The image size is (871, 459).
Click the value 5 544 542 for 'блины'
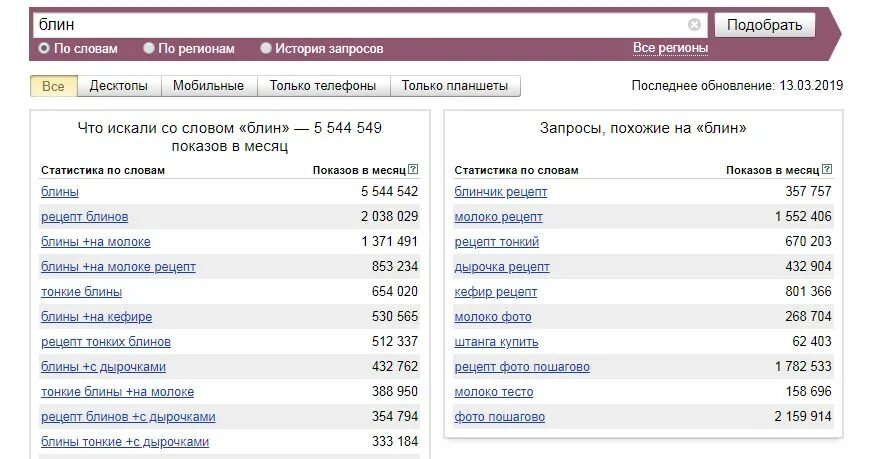point(389,191)
